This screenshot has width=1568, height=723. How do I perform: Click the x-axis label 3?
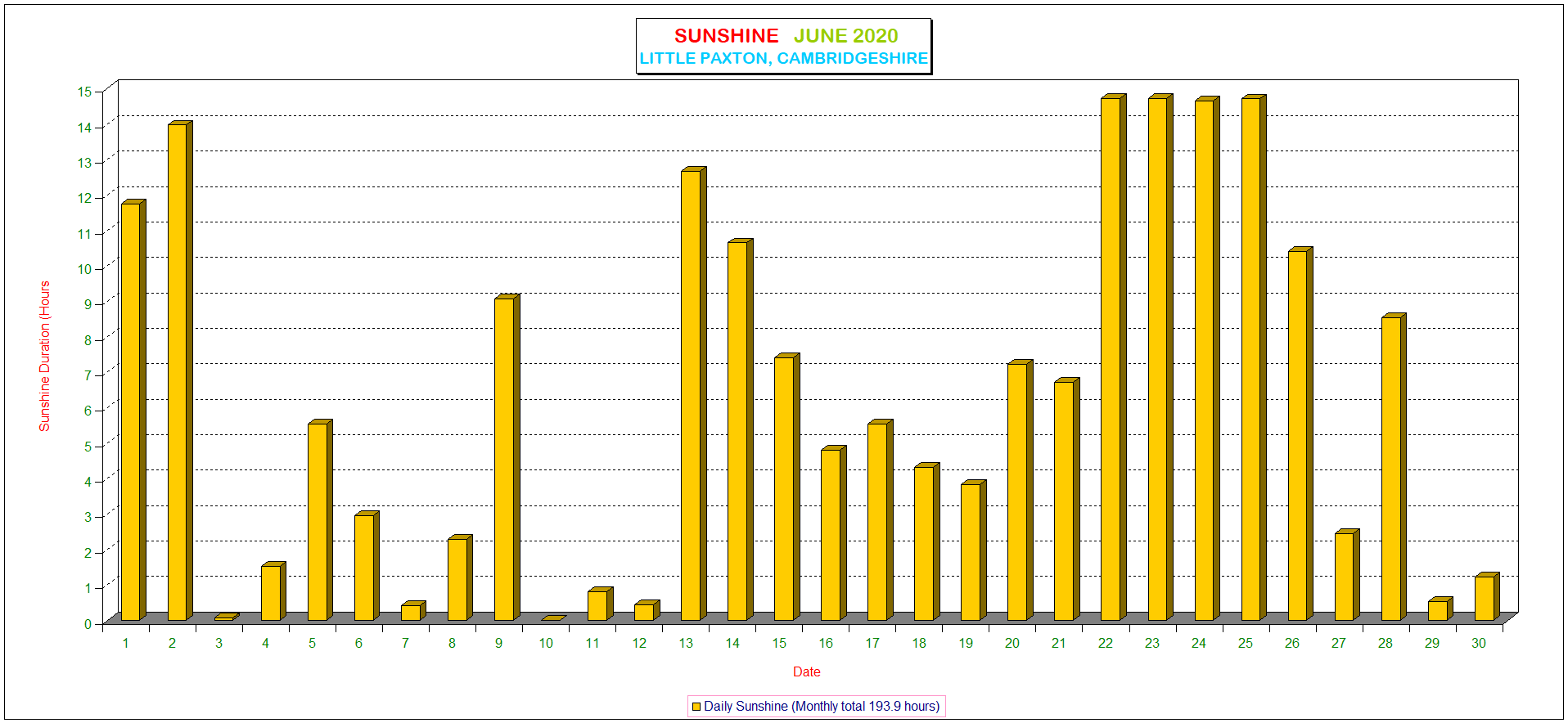[x=219, y=644]
